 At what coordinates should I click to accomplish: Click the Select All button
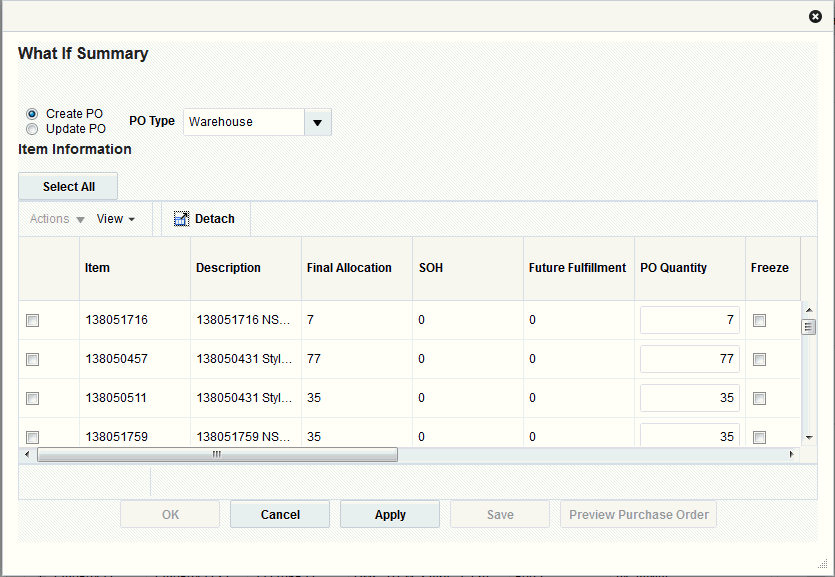[67, 186]
